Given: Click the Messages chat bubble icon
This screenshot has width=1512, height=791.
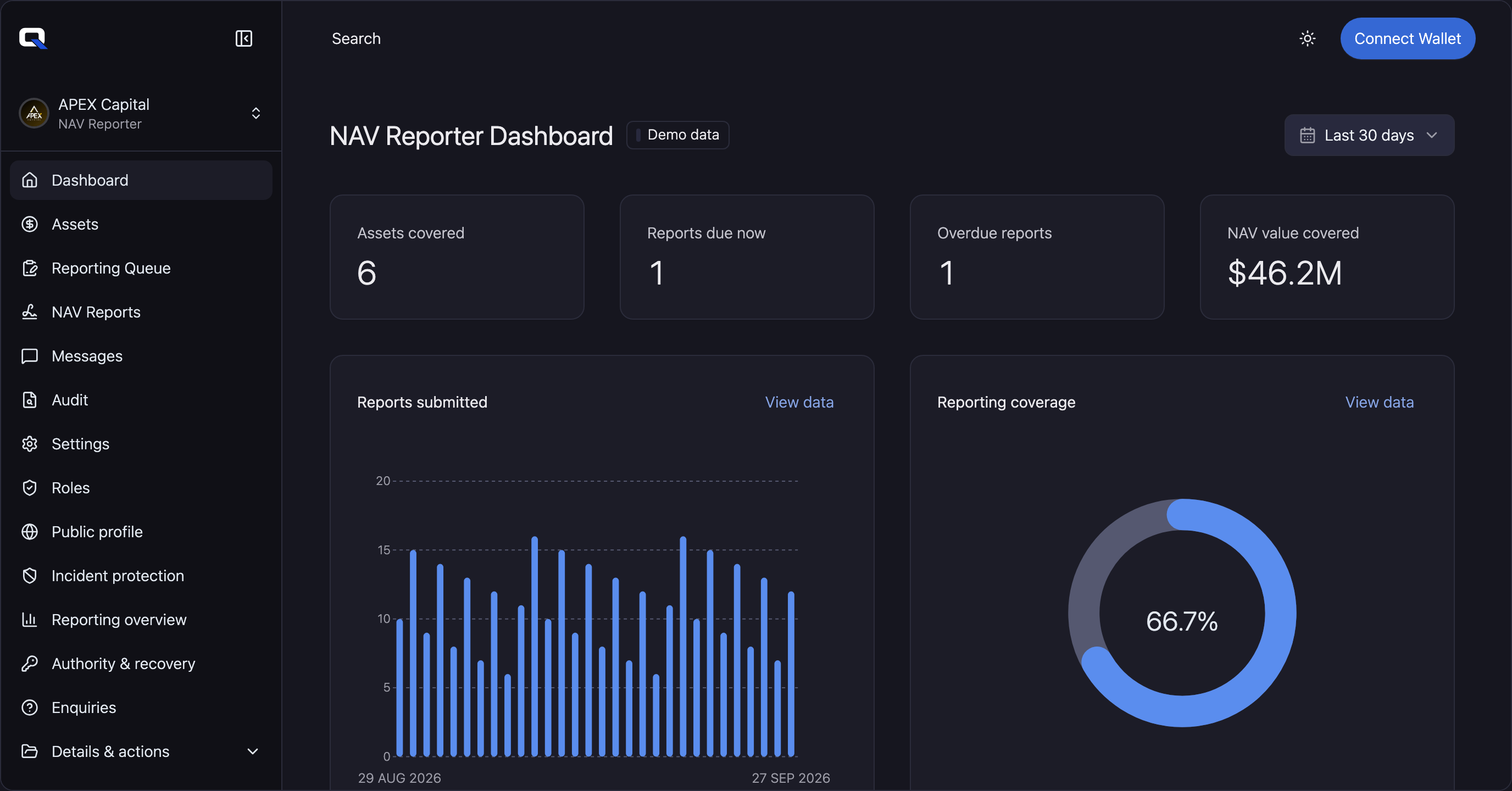Looking at the screenshot, I should click(x=29, y=356).
